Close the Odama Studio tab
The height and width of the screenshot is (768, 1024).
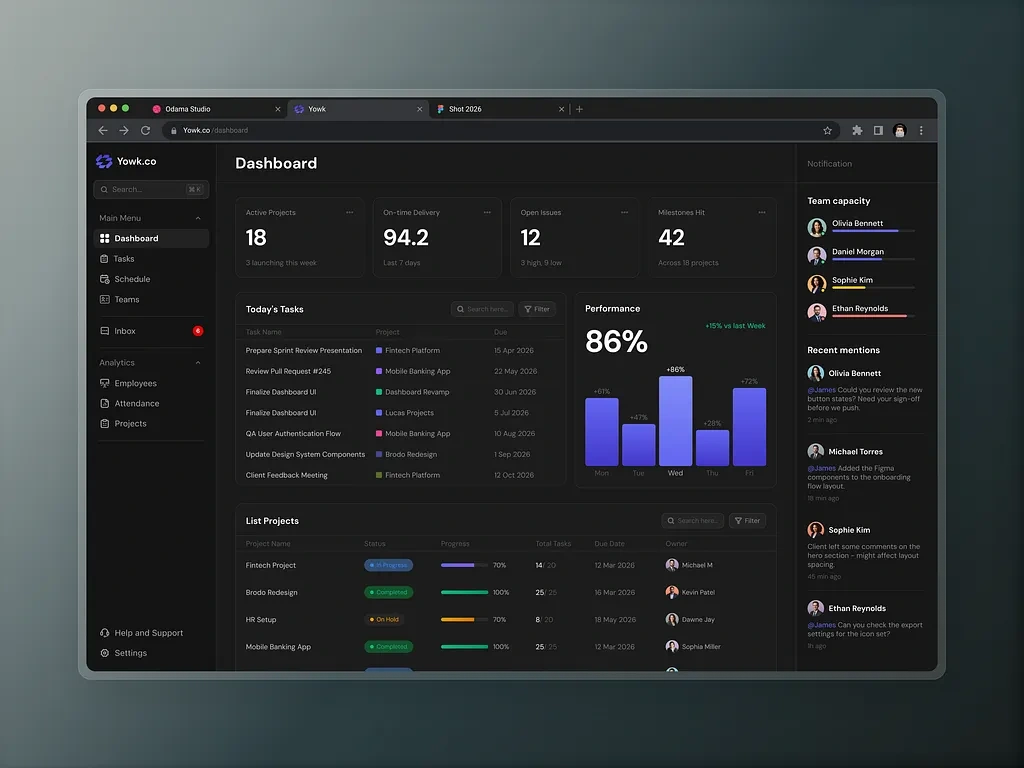[x=278, y=109]
